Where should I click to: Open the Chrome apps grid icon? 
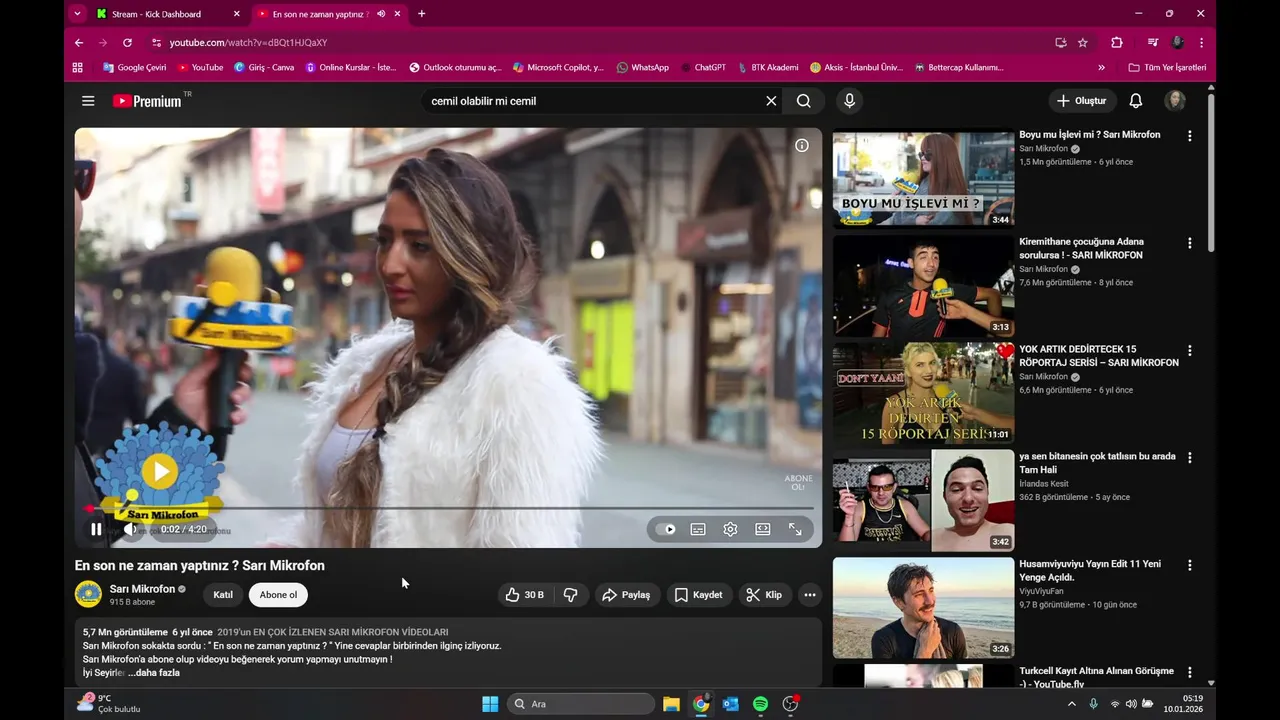(78, 68)
